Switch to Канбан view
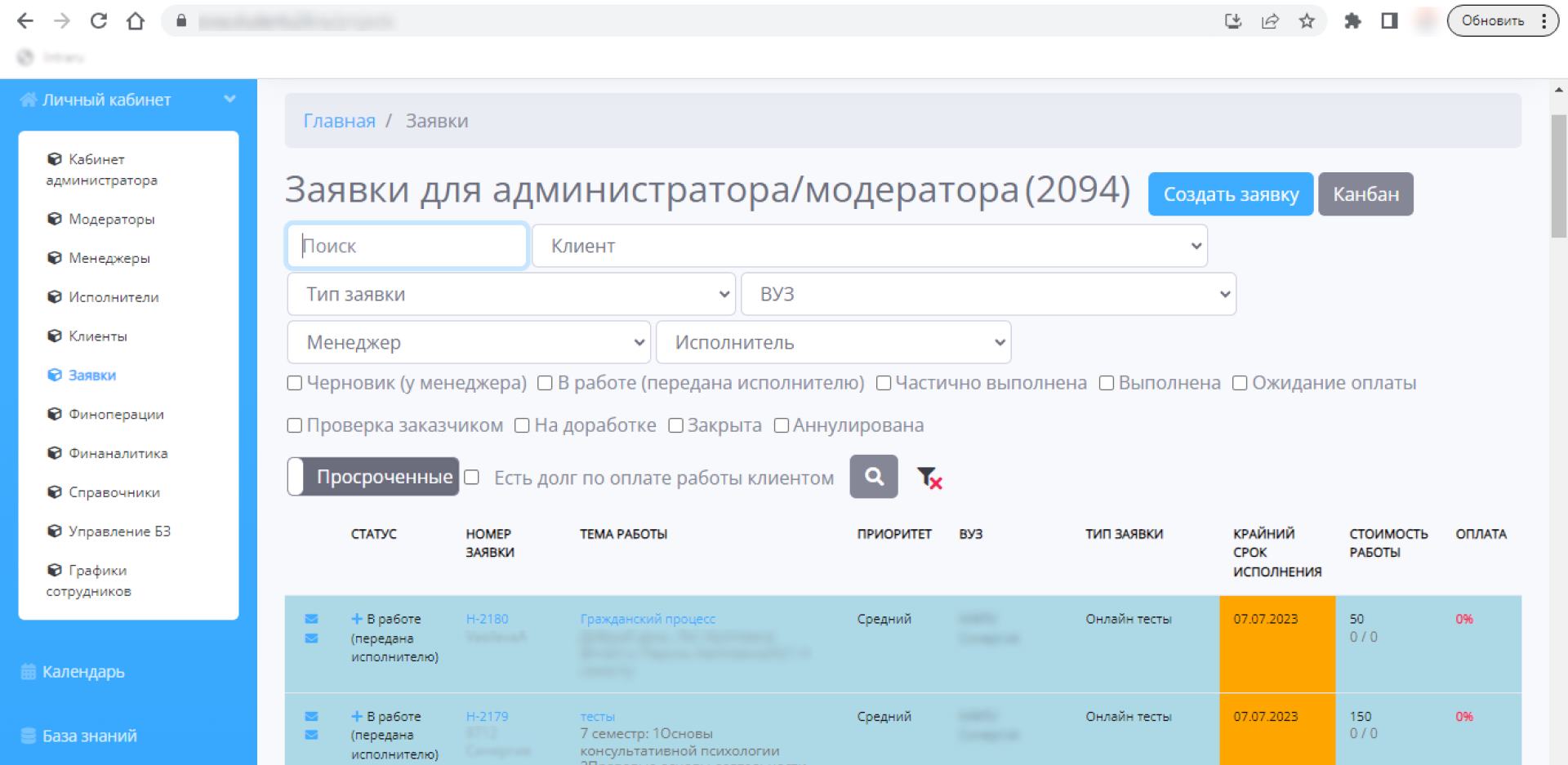The image size is (1568, 765). tap(1365, 194)
